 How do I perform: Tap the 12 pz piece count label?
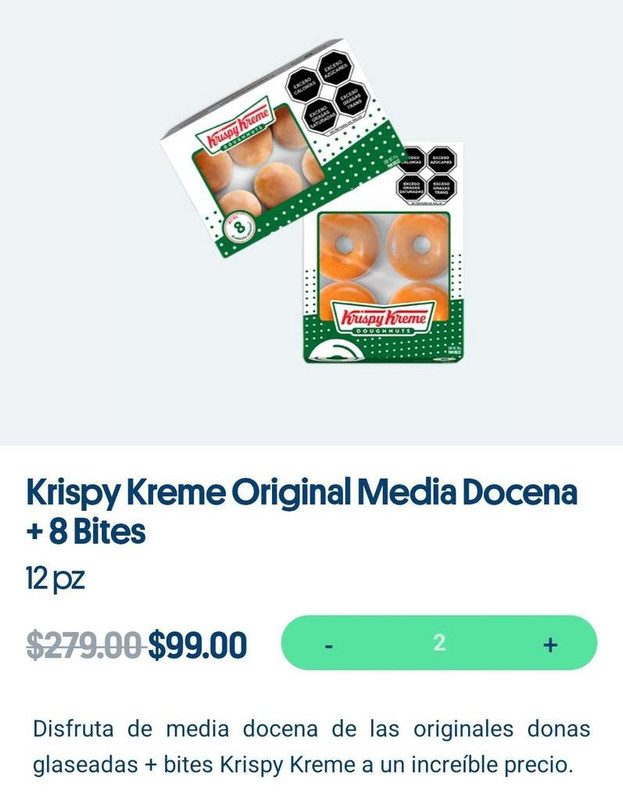55,579
